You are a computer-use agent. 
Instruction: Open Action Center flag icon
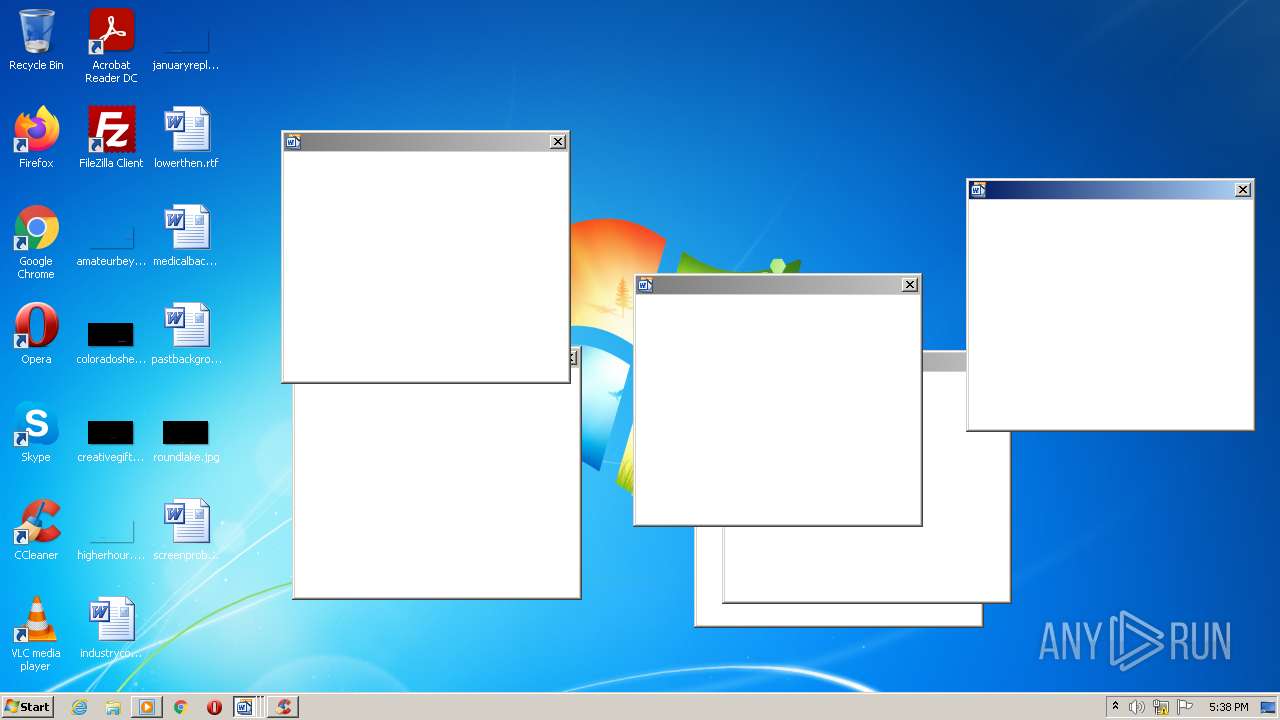coord(1185,707)
